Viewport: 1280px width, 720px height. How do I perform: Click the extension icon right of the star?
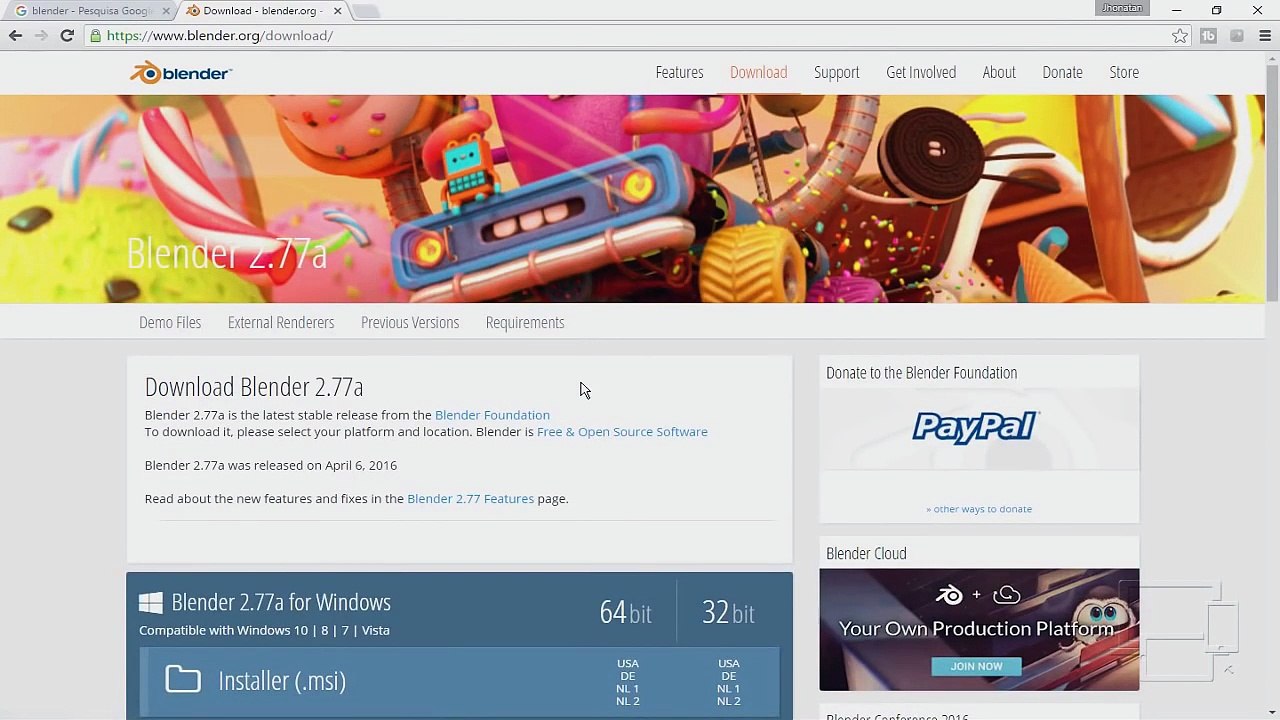1208,36
